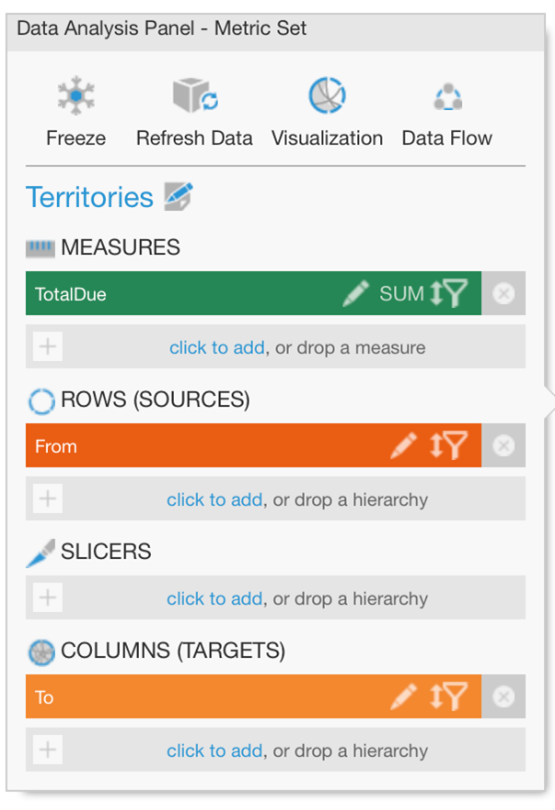Image resolution: width=555 pixels, height=810 pixels.
Task: Remove the TotalDue measure
Action: [x=503, y=293]
